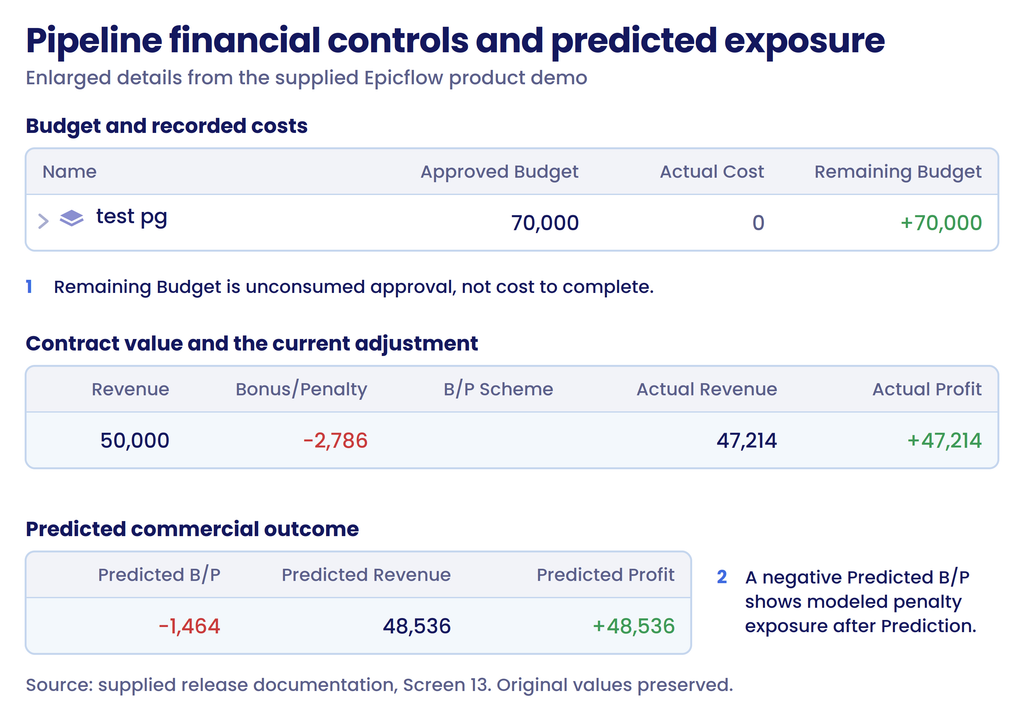
Task: Expand the test pg row chevron
Action: 43,221
